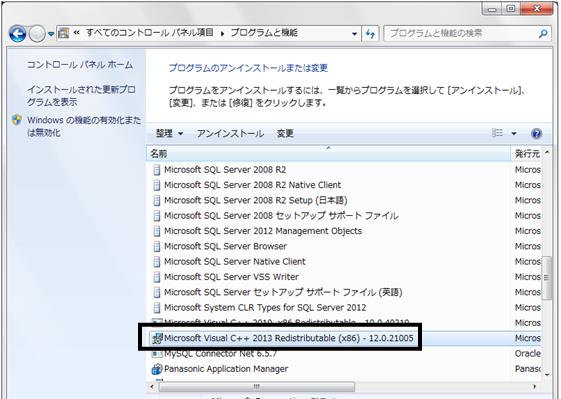Click icon of MySQL Connector Net 6.5.7
The height and width of the screenshot is (399, 561).
click(x=157, y=354)
